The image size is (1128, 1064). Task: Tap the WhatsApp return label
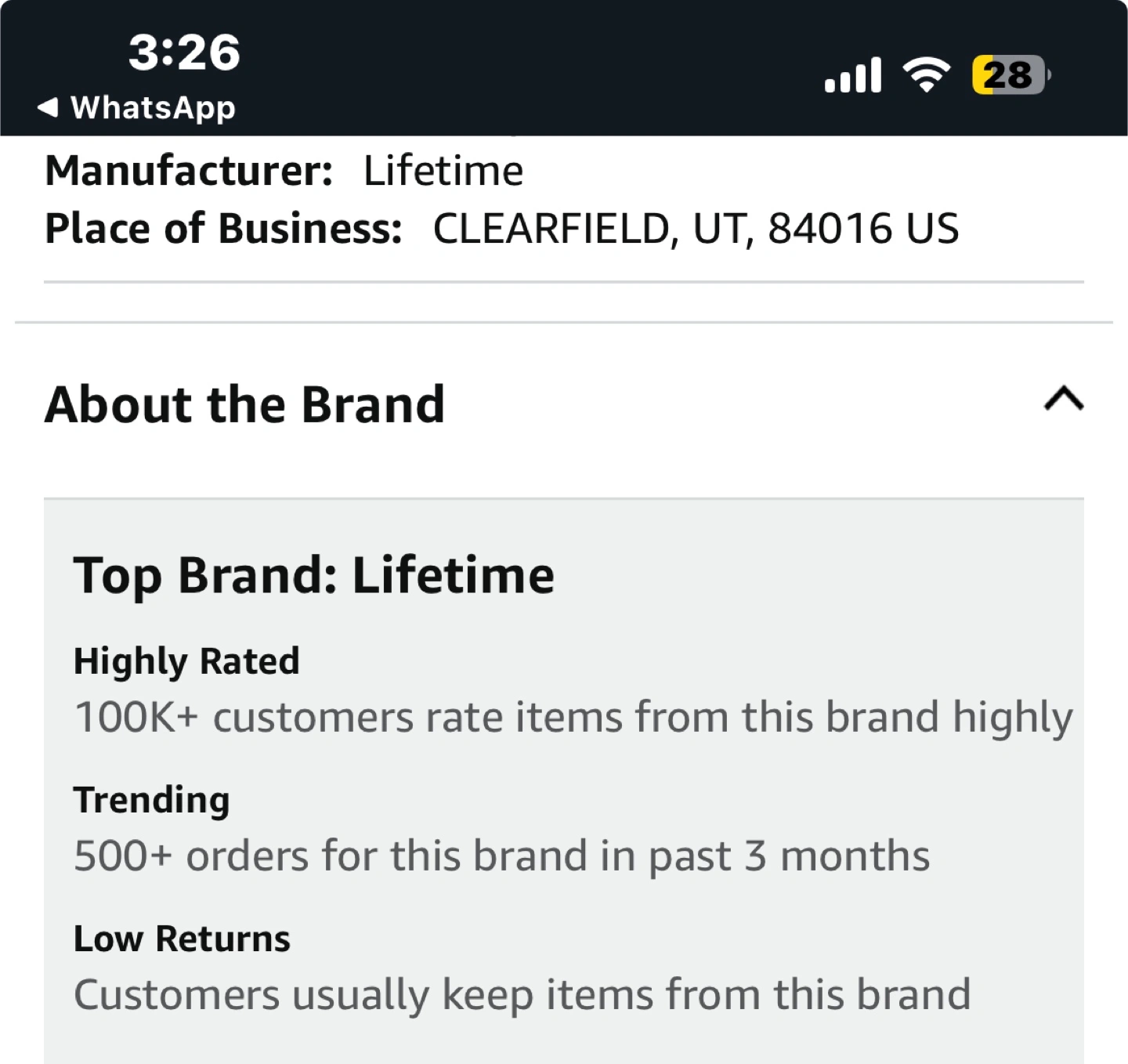coord(153,108)
